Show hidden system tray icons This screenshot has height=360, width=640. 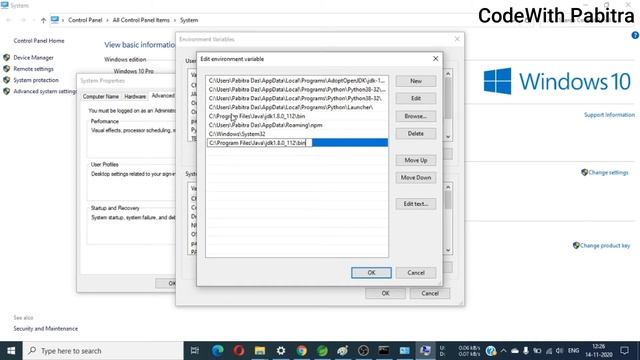pos(503,351)
